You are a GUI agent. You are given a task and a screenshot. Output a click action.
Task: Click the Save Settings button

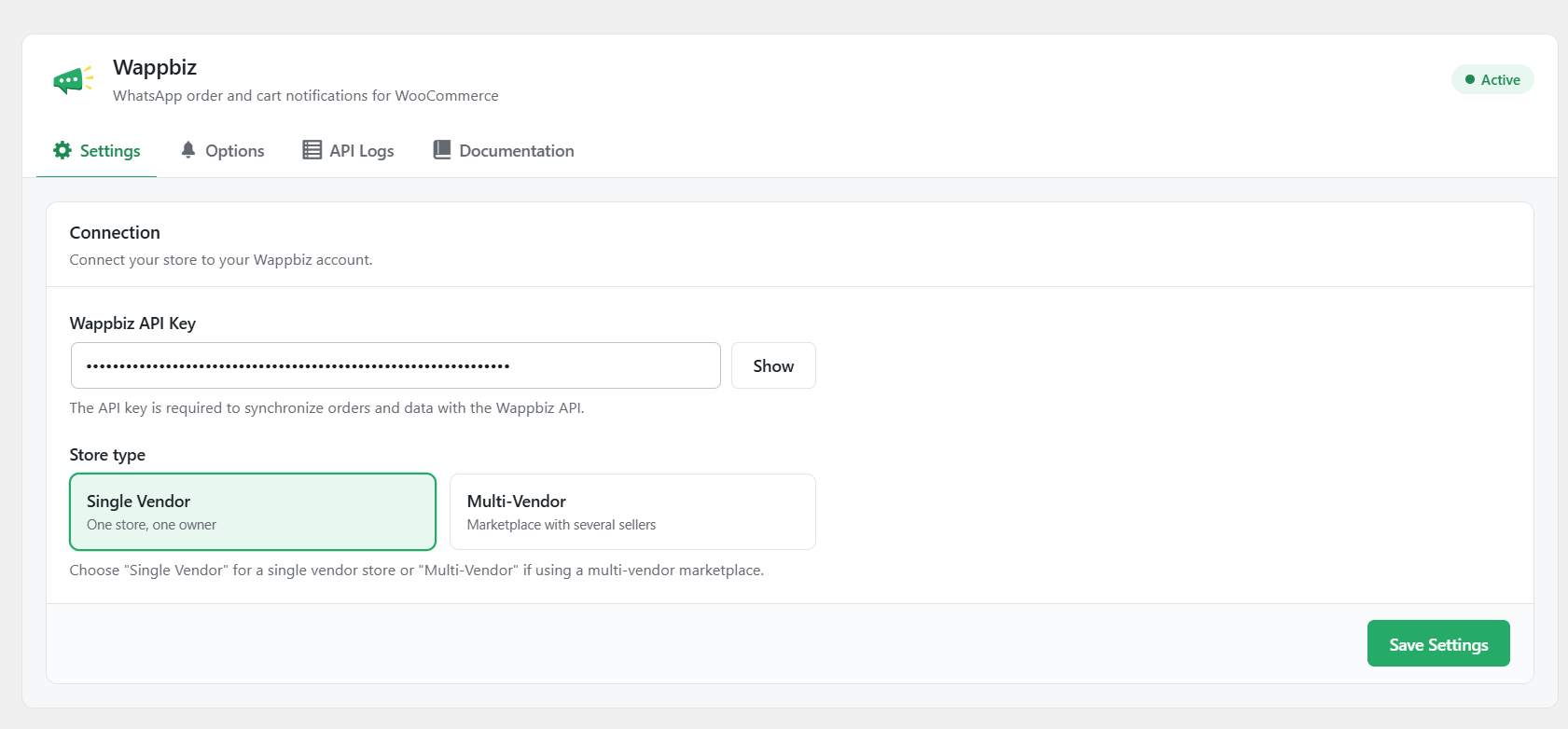point(1438,643)
